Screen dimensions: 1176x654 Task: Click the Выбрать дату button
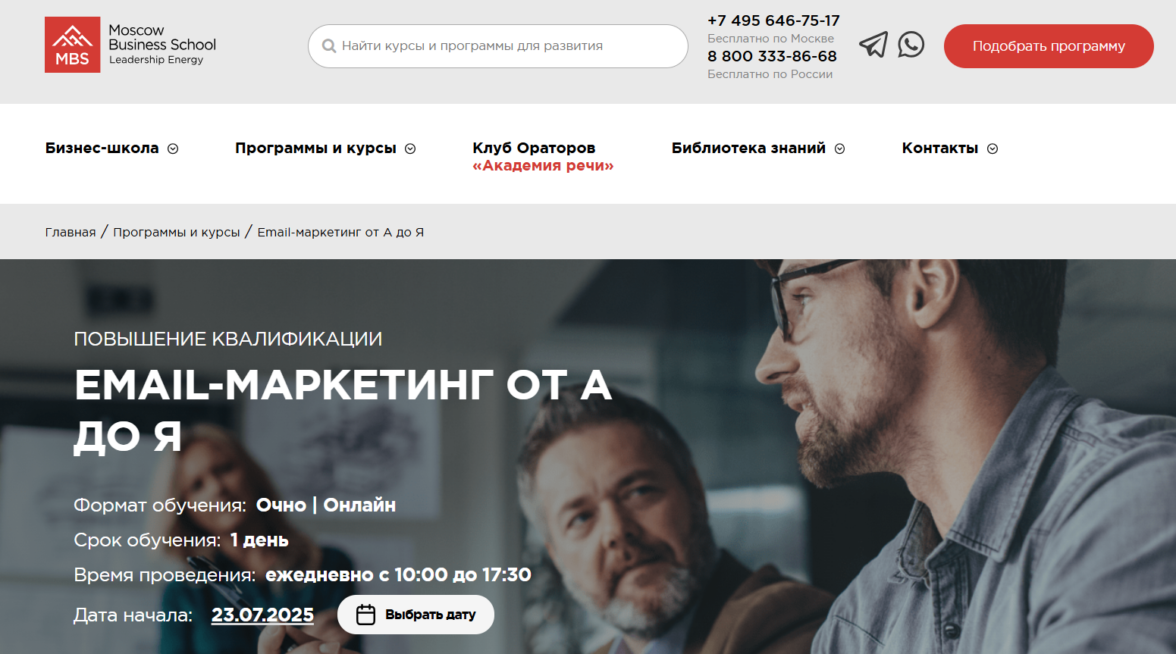[x=416, y=614]
